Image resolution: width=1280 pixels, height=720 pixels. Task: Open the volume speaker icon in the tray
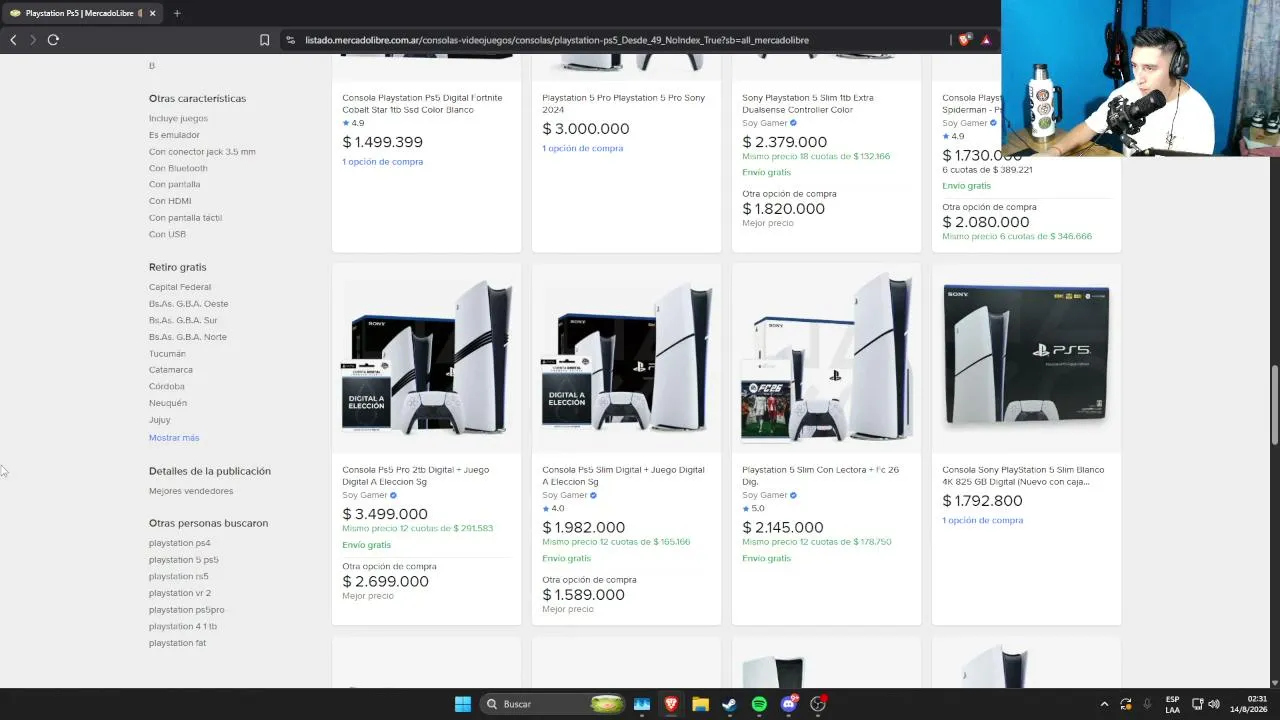tap(1214, 704)
